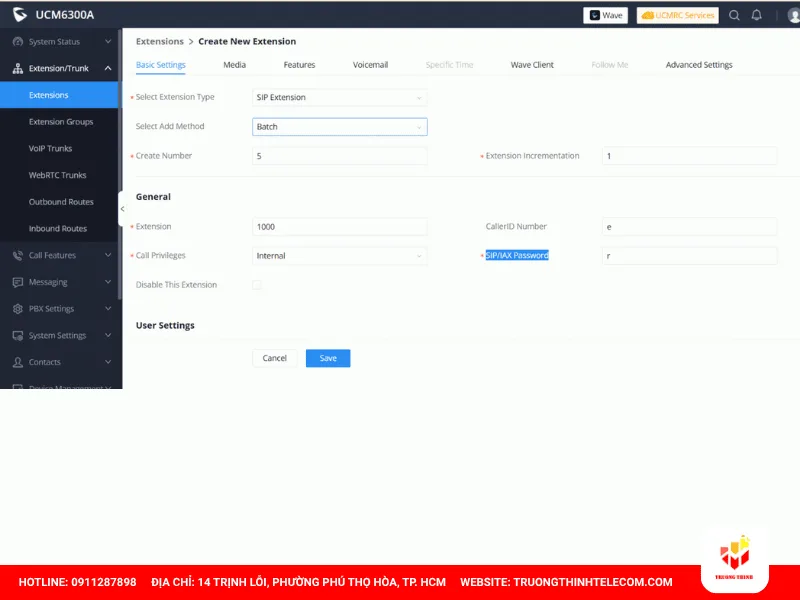Toggle the Disable This Extension checkbox
Screen dimensions: 800x600
257,285
